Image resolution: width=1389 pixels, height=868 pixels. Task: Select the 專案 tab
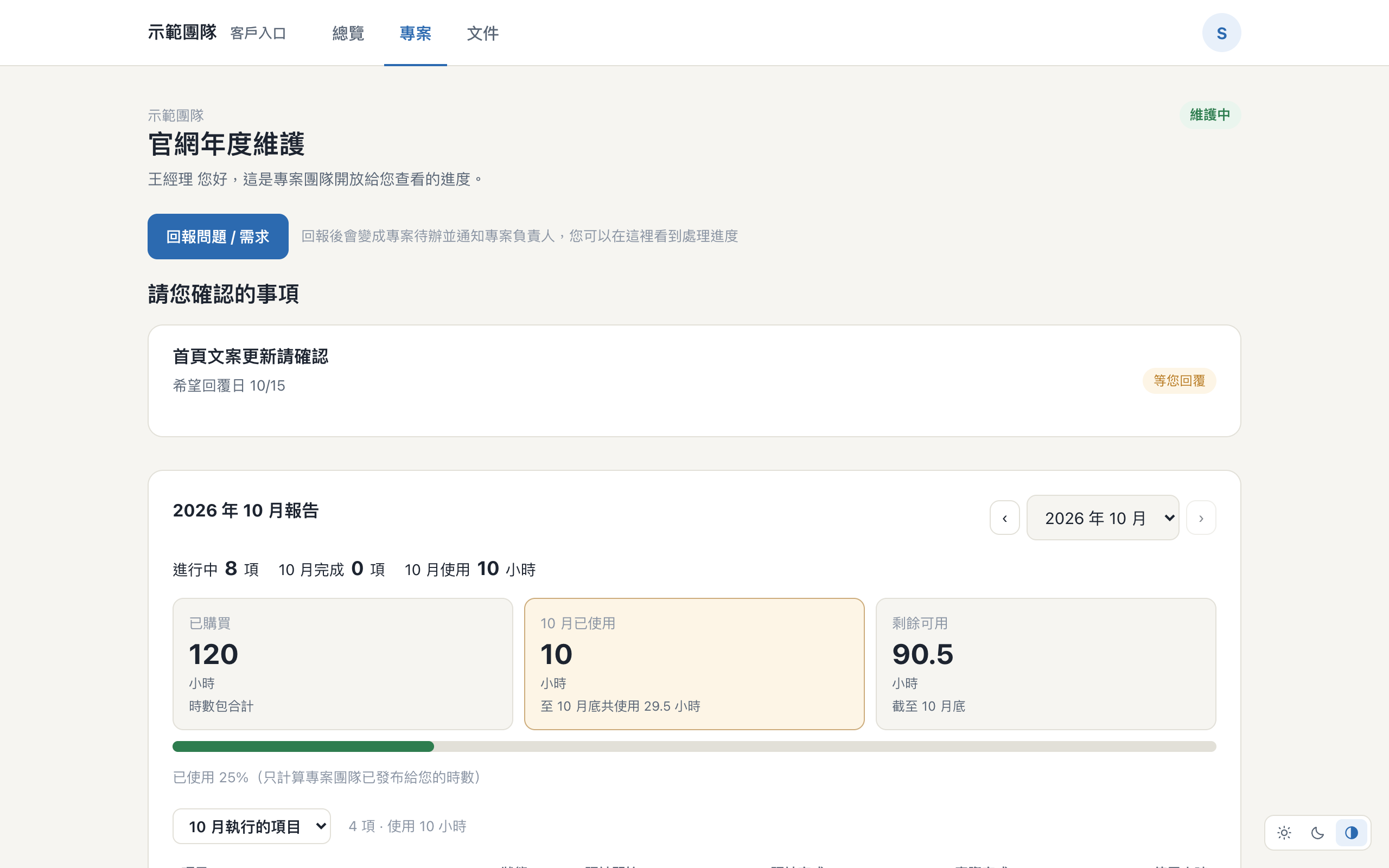click(416, 33)
